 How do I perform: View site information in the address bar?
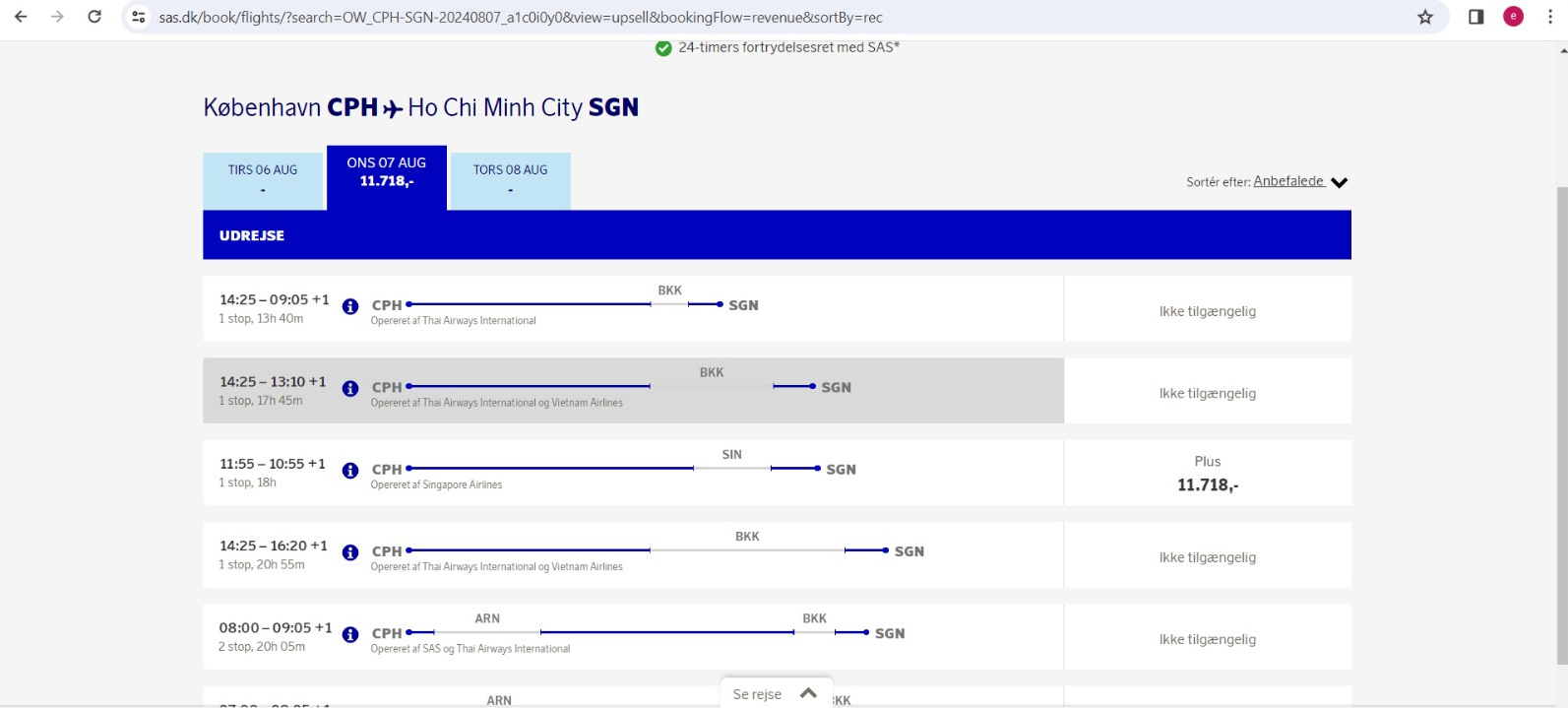tap(139, 17)
